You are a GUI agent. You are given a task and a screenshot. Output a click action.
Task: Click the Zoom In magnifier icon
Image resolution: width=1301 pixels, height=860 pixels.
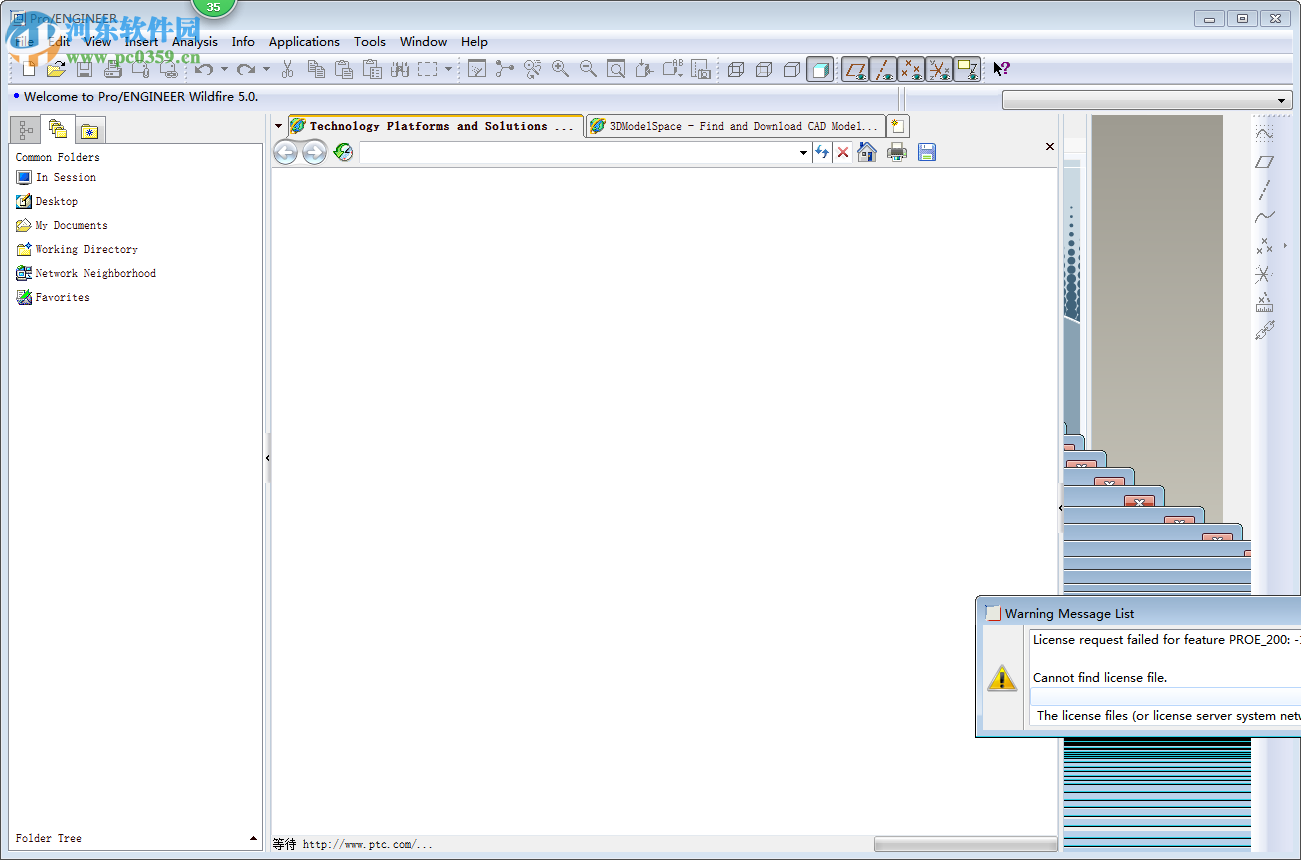pos(560,69)
